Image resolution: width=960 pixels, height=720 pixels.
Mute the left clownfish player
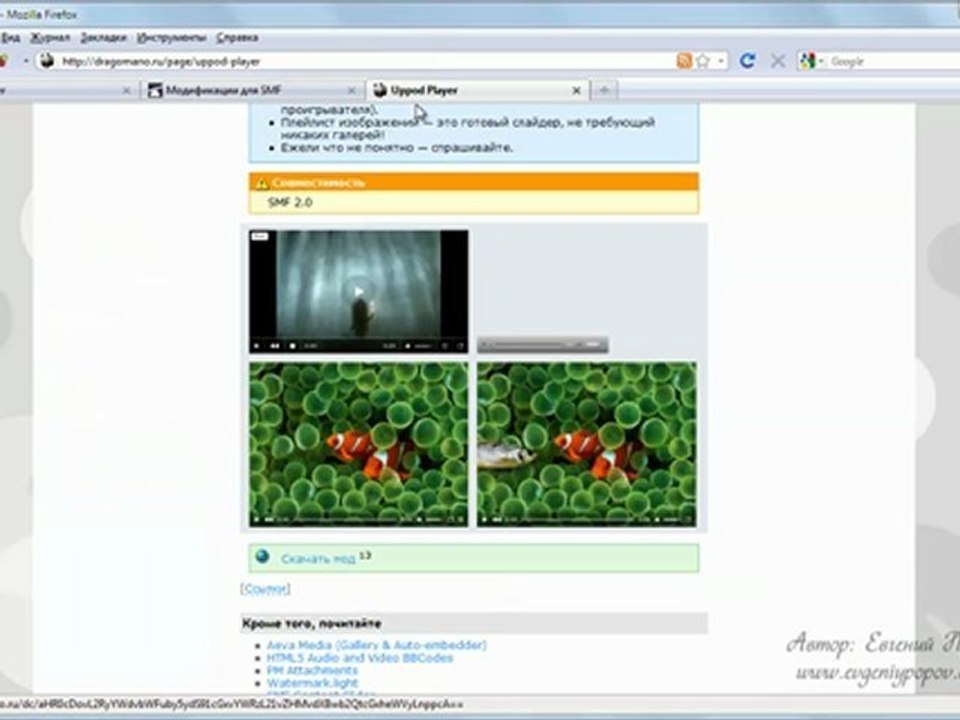click(419, 519)
